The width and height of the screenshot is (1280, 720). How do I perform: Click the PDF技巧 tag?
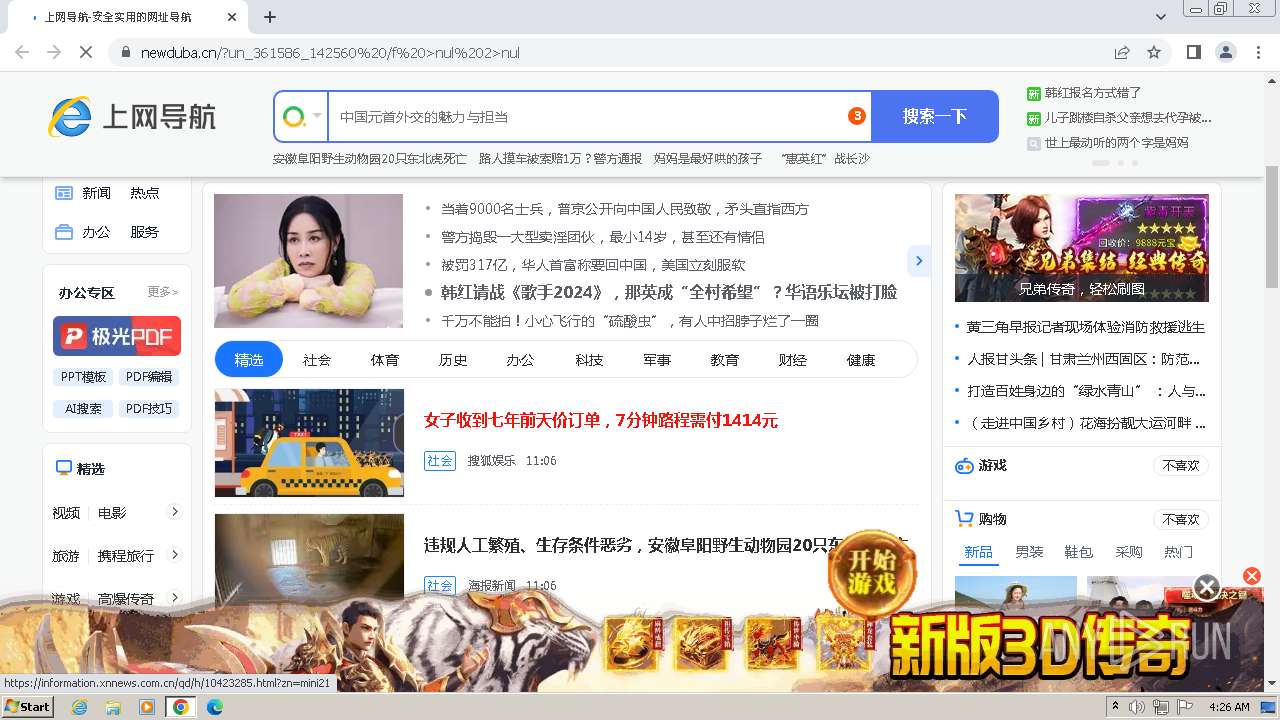click(x=149, y=409)
